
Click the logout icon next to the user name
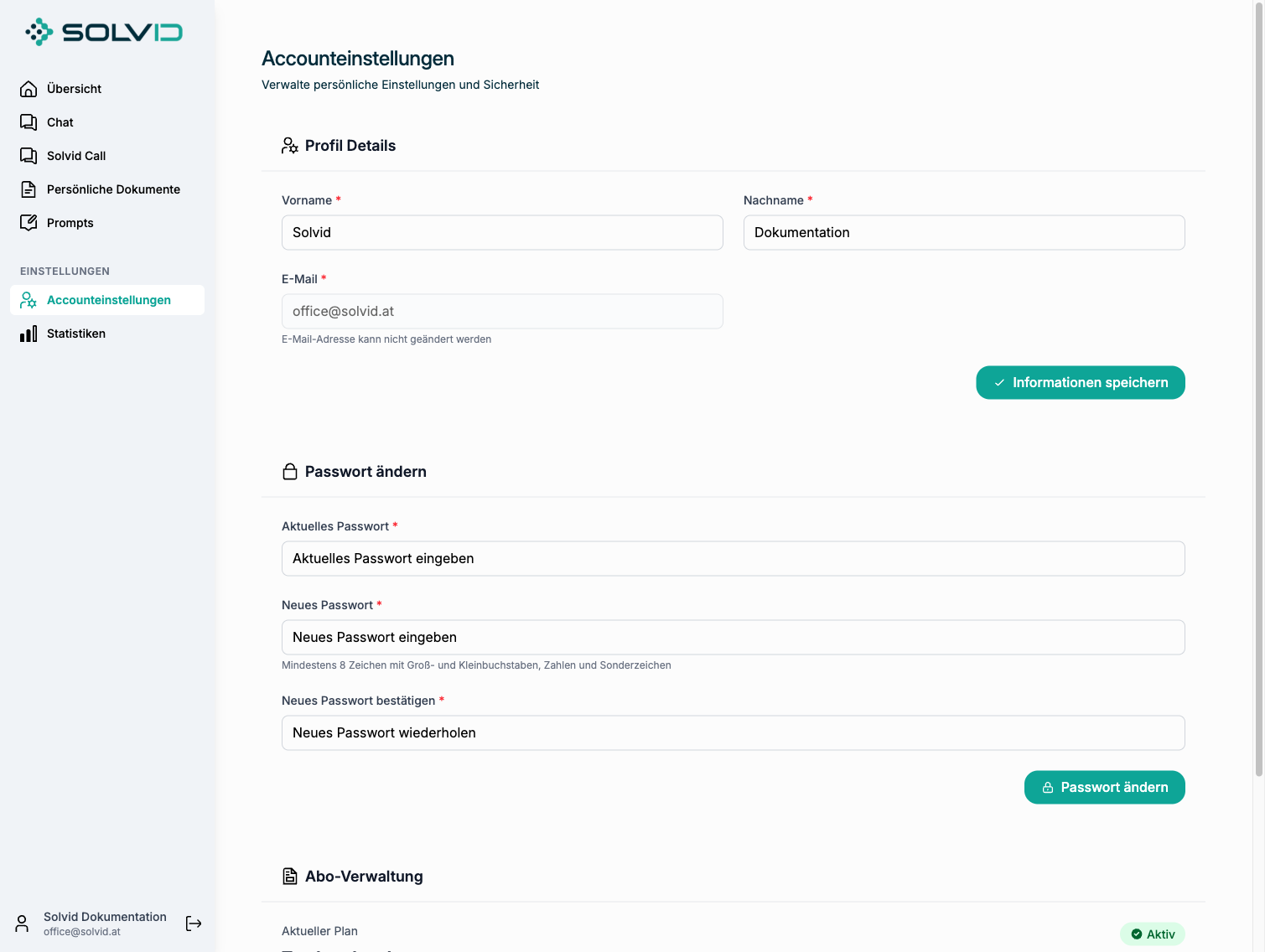[x=194, y=924]
